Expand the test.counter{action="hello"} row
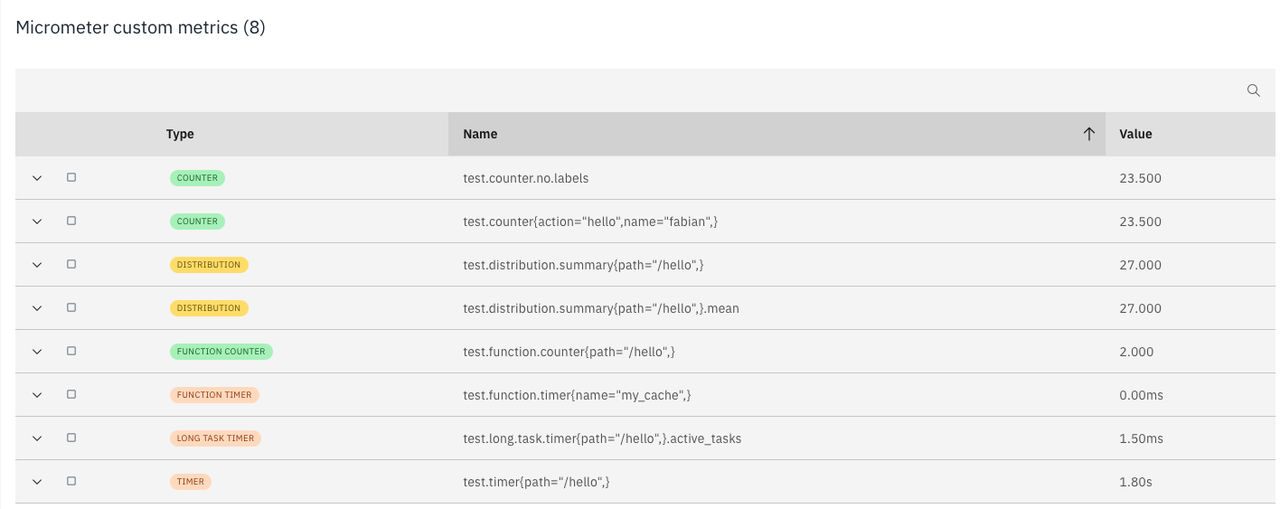 [x=37, y=221]
